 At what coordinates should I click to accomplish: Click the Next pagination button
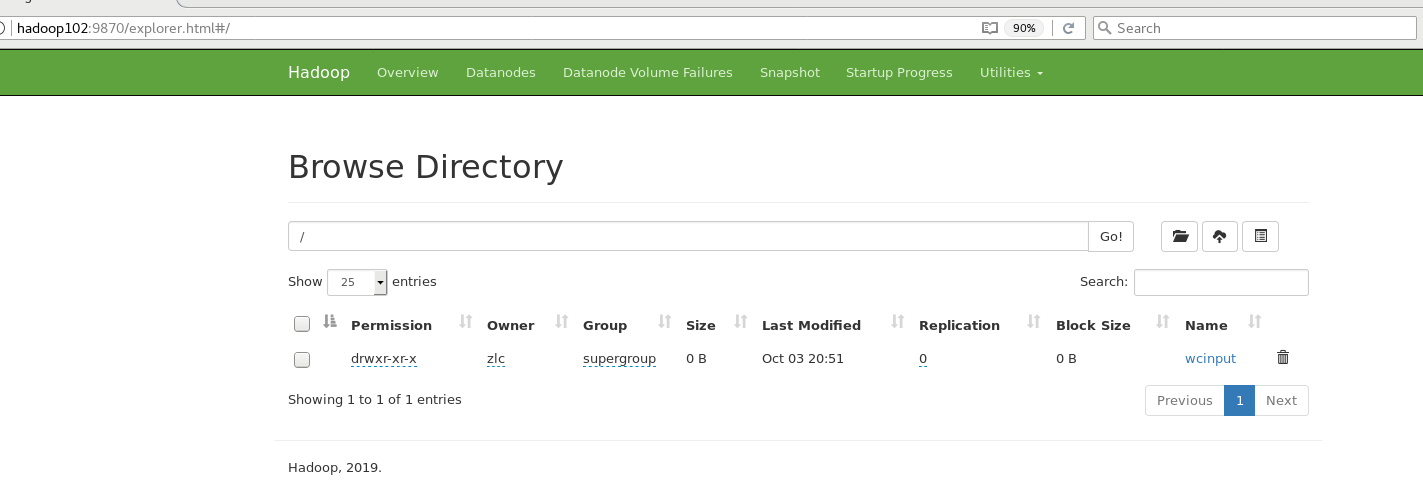click(1281, 400)
